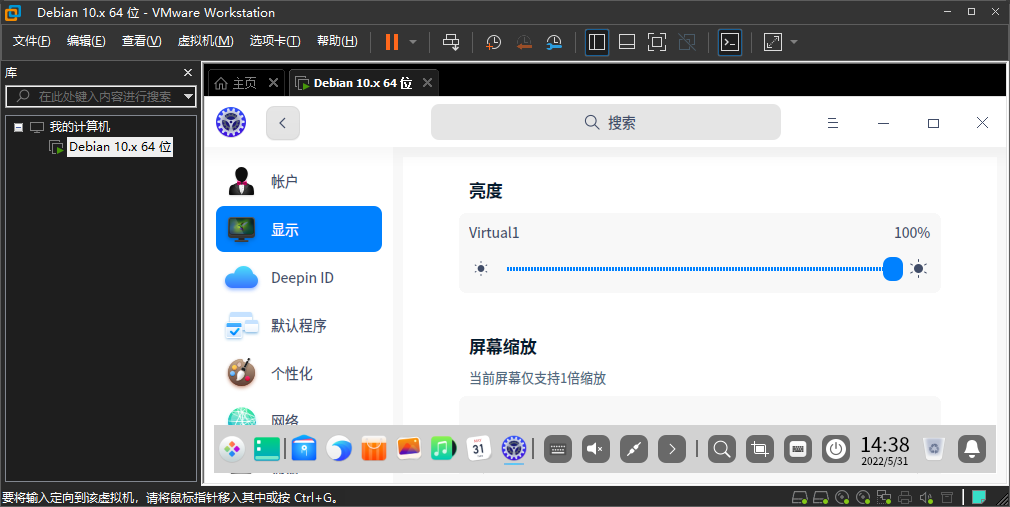Close the 主页 tab
1010x507 pixels.
[273, 82]
